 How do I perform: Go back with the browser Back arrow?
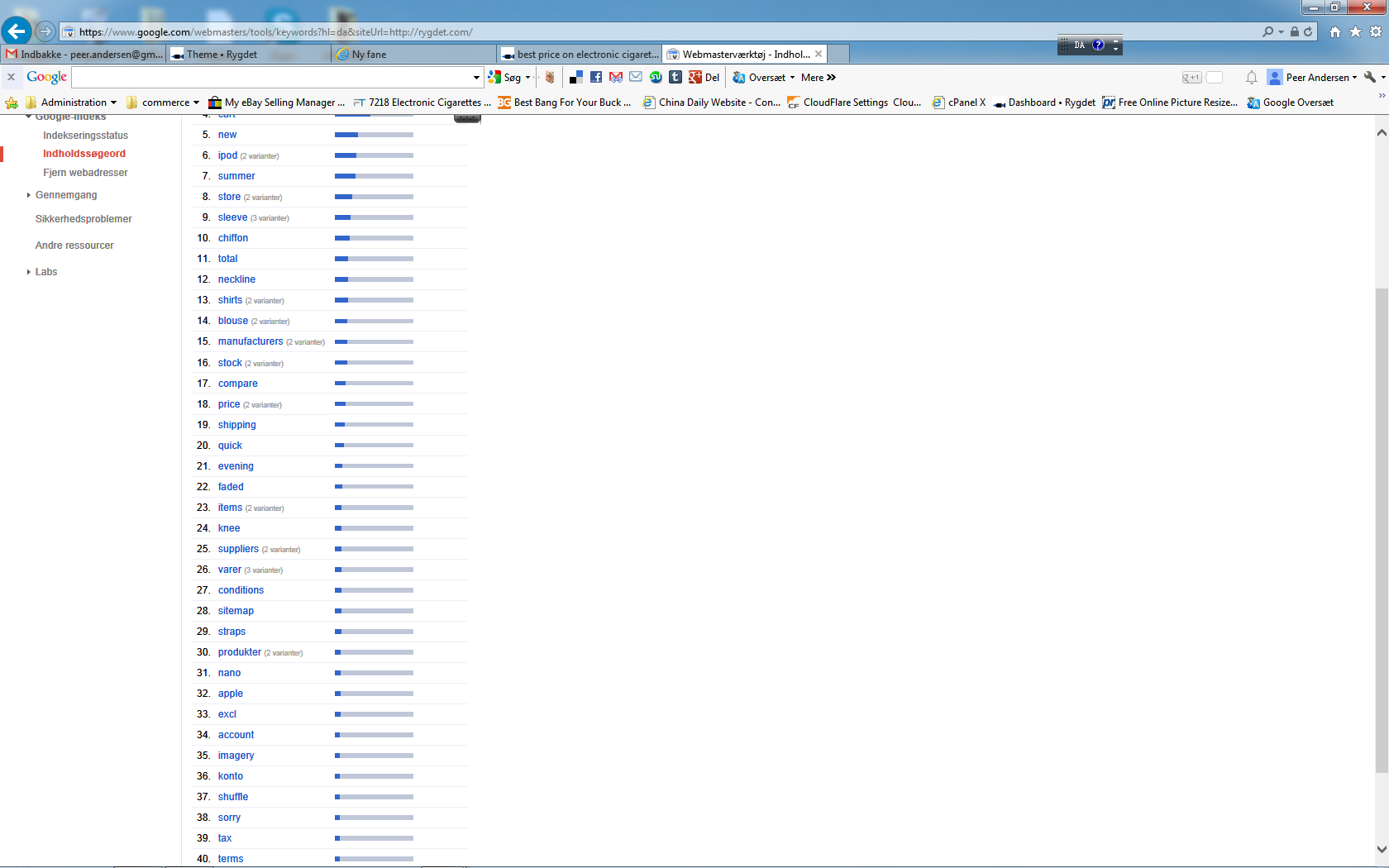[16, 31]
